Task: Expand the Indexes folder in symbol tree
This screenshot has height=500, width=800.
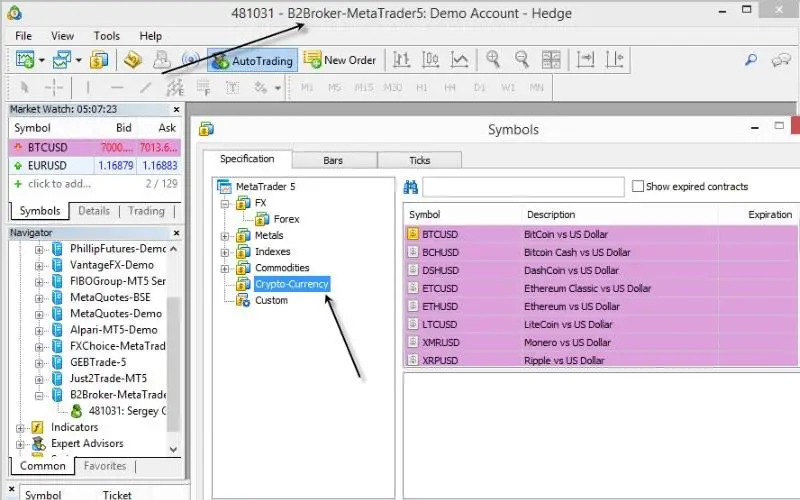Action: coord(224,253)
